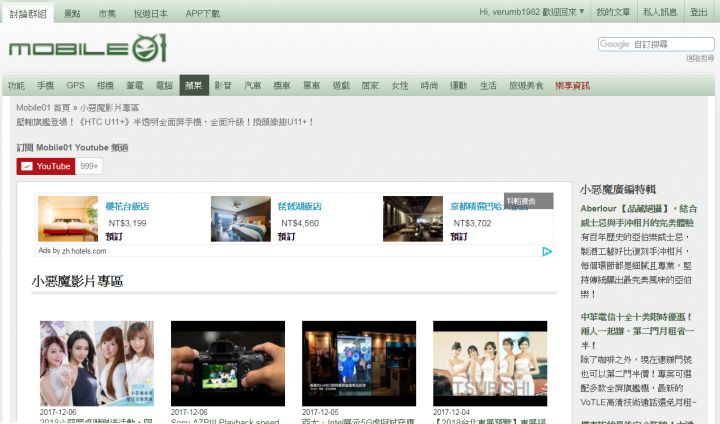Viewport: 720px width, 424px height.
Task: Click the YouTube subscribe button
Action: pyautogui.click(x=46, y=166)
